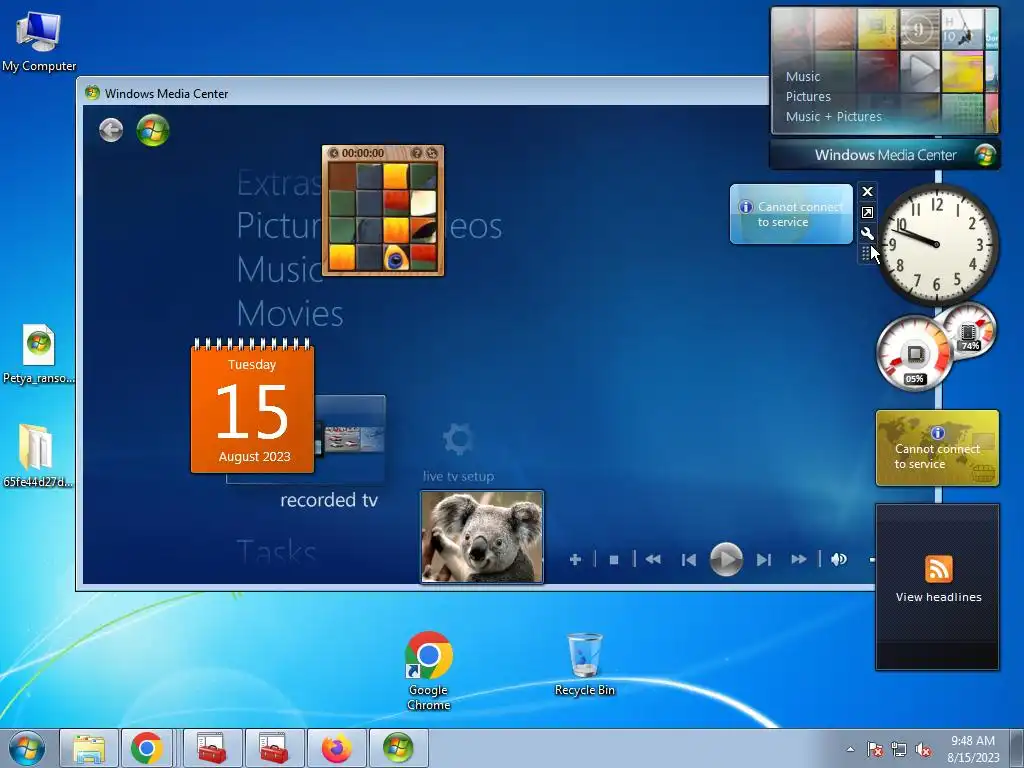
Task: Open My Computer desktop icon
Action: pyautogui.click(x=39, y=42)
